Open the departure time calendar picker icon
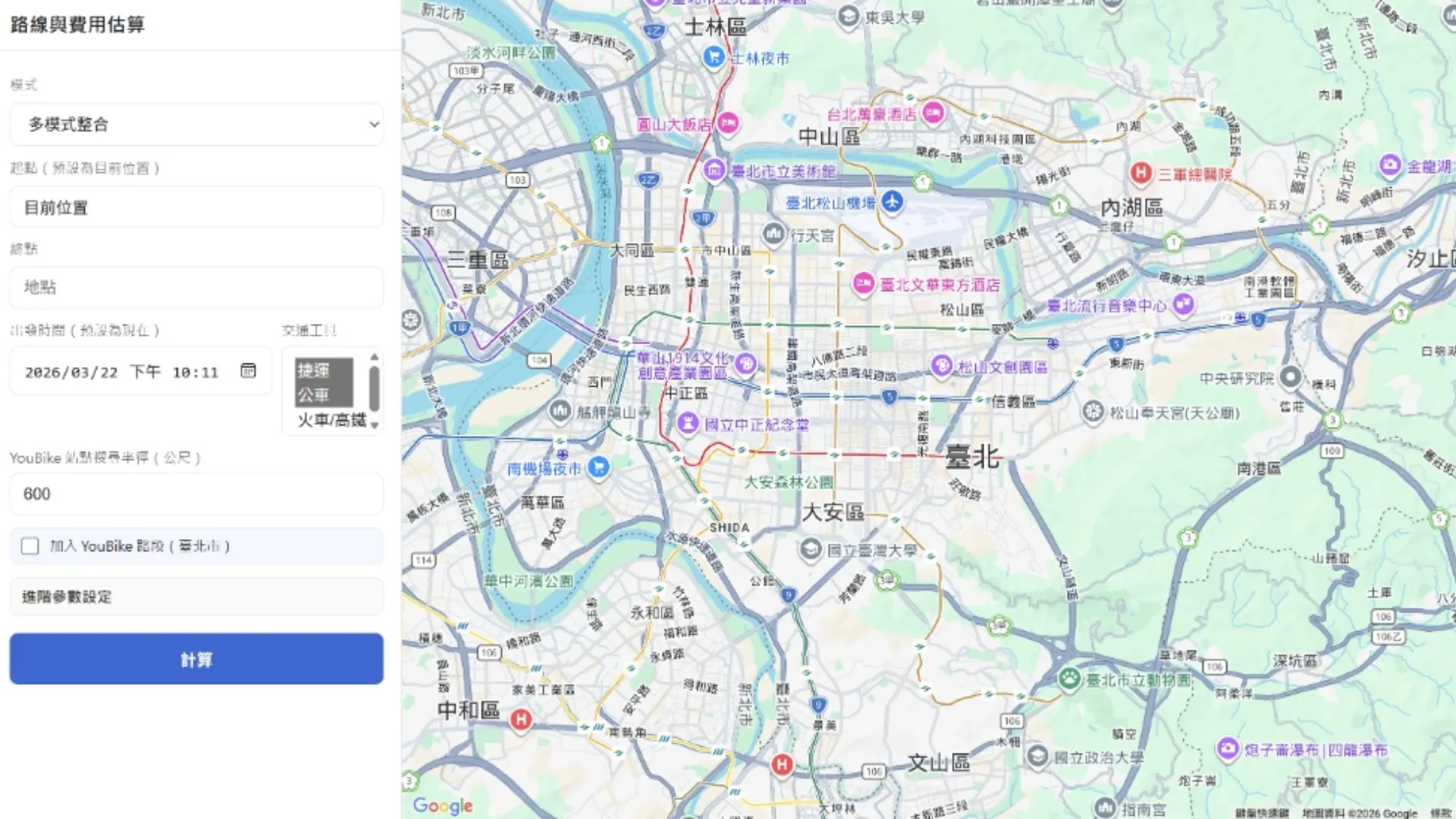 (x=248, y=371)
